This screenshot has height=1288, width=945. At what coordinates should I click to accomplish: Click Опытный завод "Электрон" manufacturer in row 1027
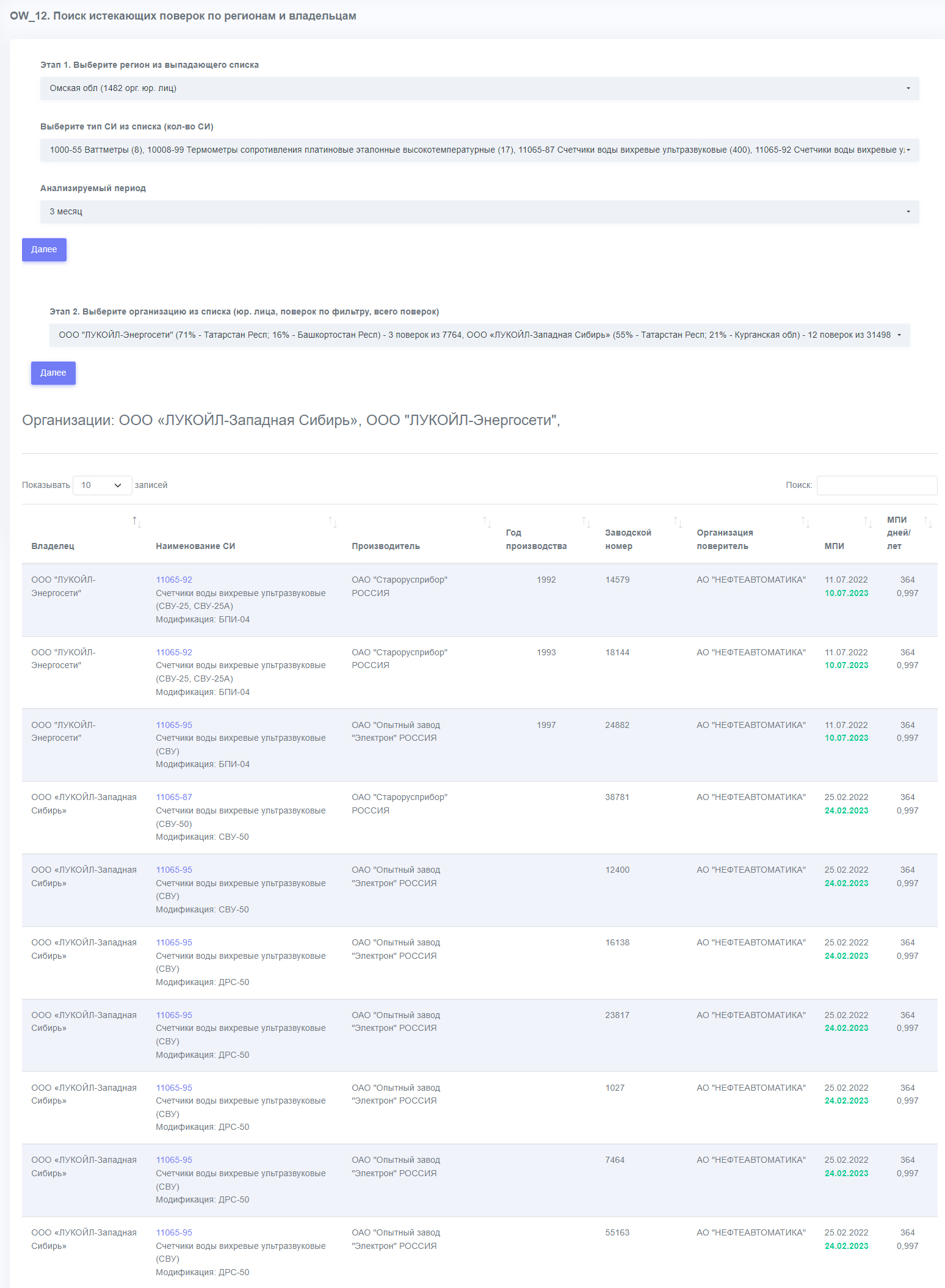(x=396, y=1094)
